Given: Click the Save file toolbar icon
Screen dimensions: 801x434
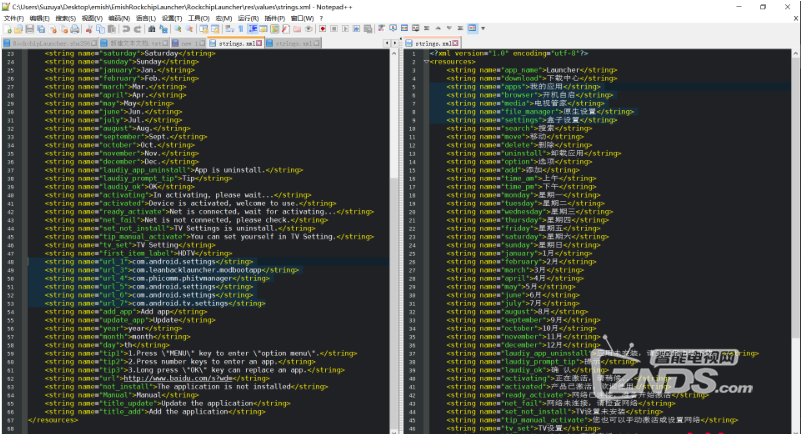Looking at the screenshot, I should [x=31, y=30].
